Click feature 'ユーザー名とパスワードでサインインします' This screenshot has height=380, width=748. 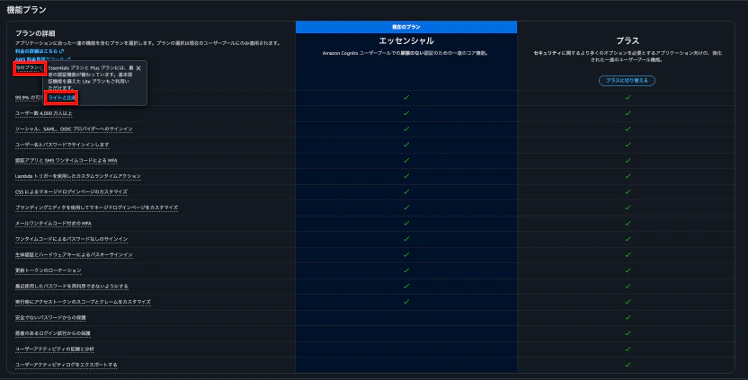[62, 145]
